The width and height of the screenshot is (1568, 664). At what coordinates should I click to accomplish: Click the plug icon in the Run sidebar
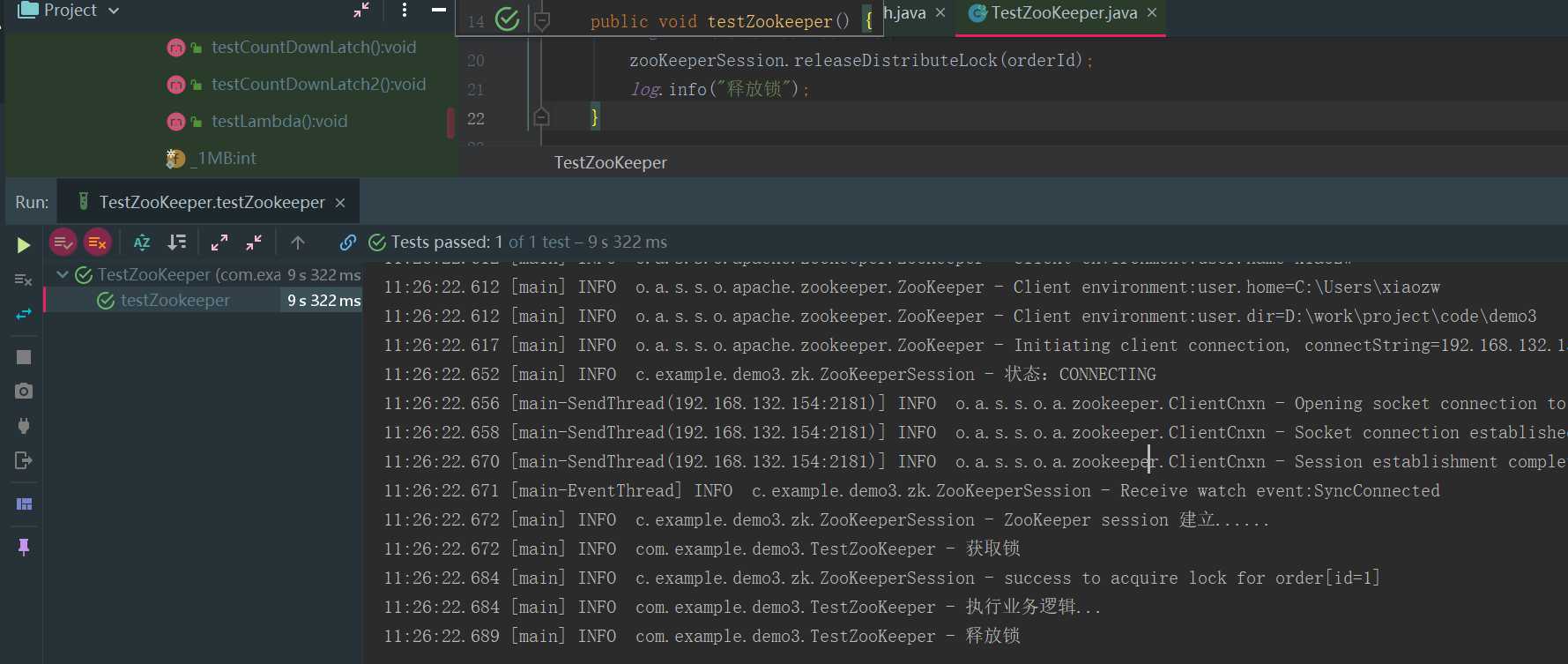coord(24,426)
